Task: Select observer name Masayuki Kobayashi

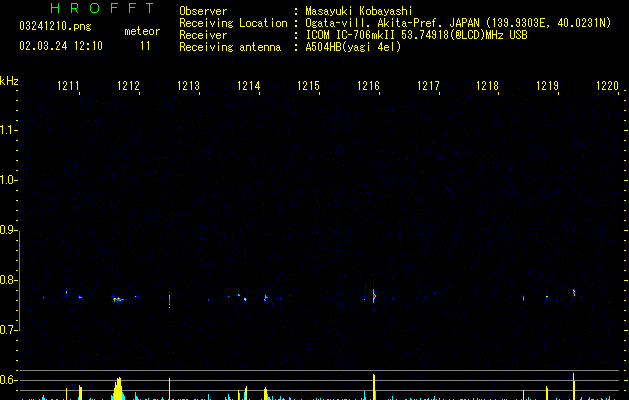Action: pyautogui.click(x=359, y=11)
